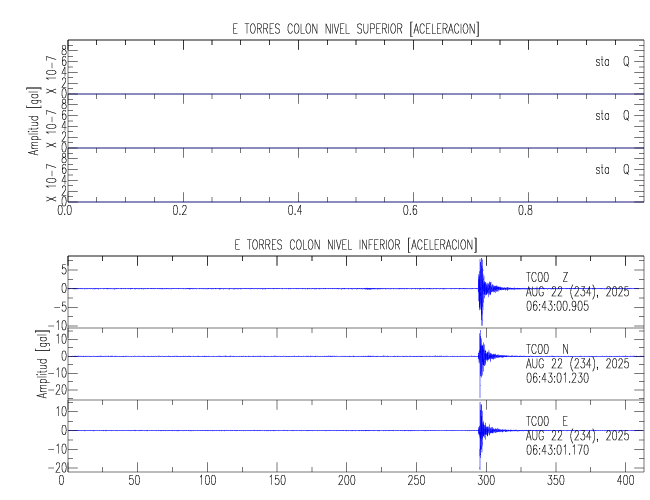Select the TC00 E channel label

[x=548, y=421]
